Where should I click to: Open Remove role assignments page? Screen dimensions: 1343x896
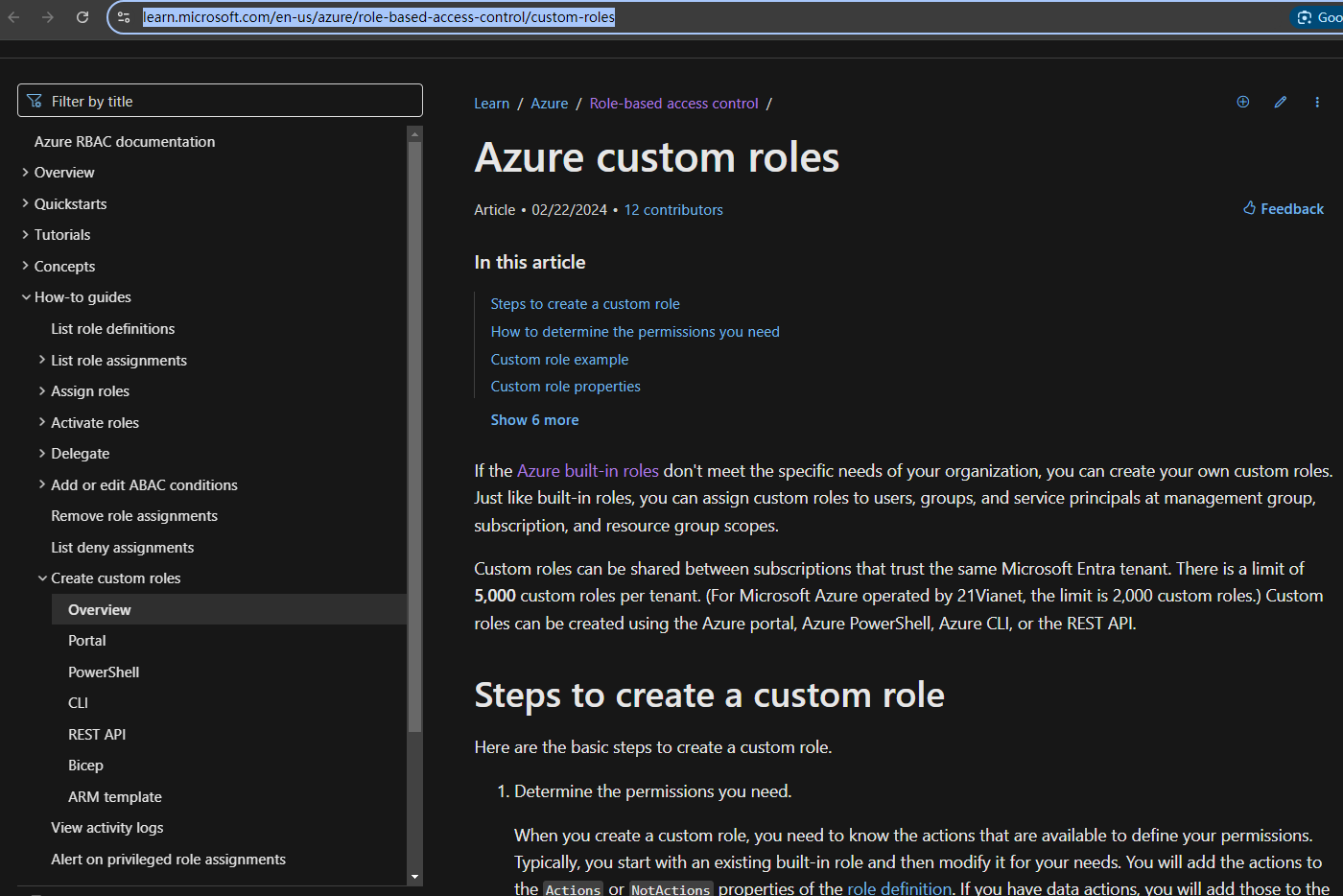(134, 516)
